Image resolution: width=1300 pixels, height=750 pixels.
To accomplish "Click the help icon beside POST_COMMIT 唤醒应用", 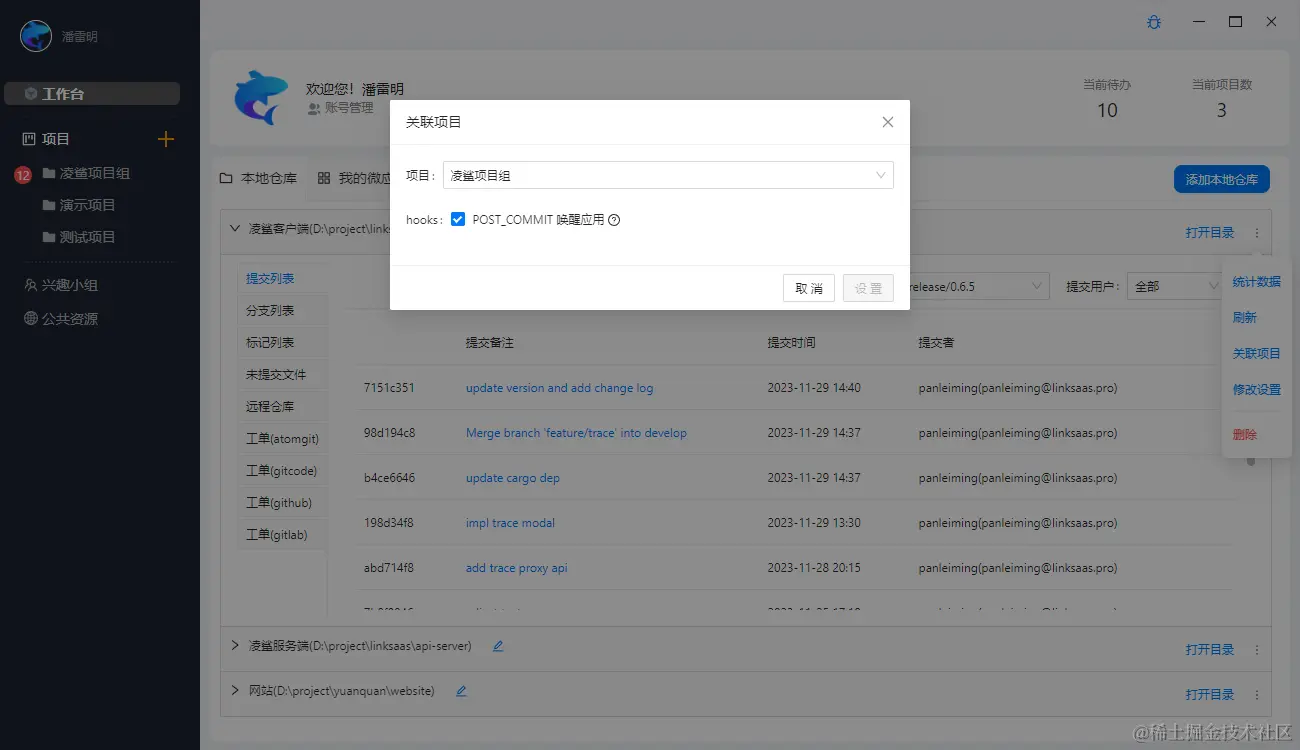I will point(614,220).
